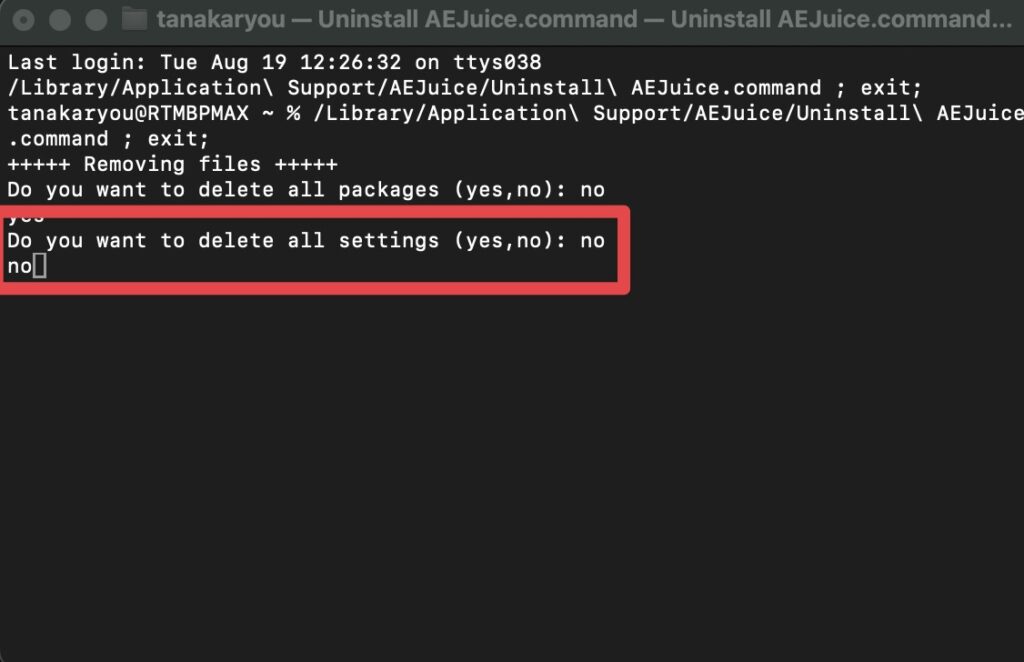
Task: Click the partially hidden 'yes' answer line
Action: (26, 217)
